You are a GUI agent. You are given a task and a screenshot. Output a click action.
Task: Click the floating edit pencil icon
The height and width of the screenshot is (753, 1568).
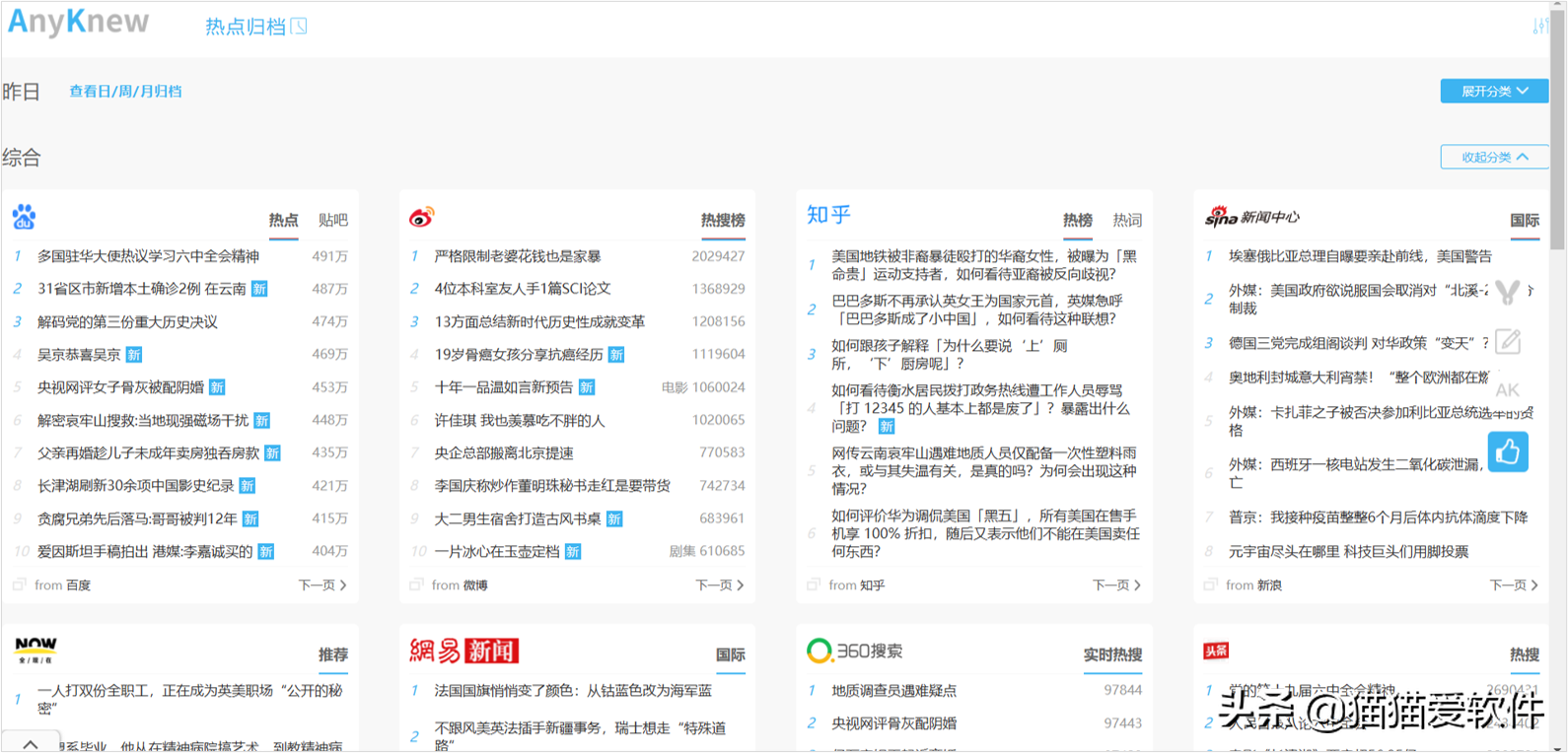tap(1508, 341)
